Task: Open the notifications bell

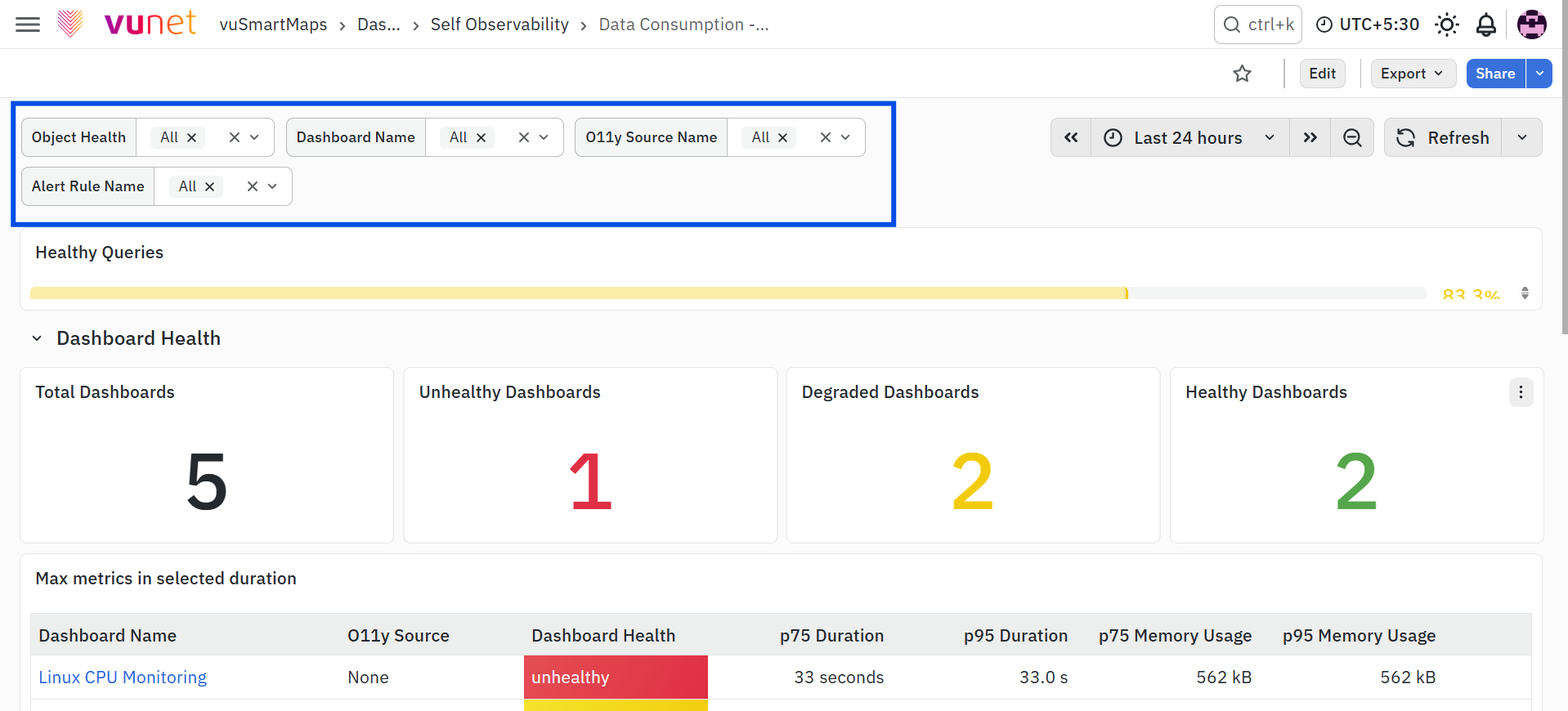Action: (x=1486, y=25)
